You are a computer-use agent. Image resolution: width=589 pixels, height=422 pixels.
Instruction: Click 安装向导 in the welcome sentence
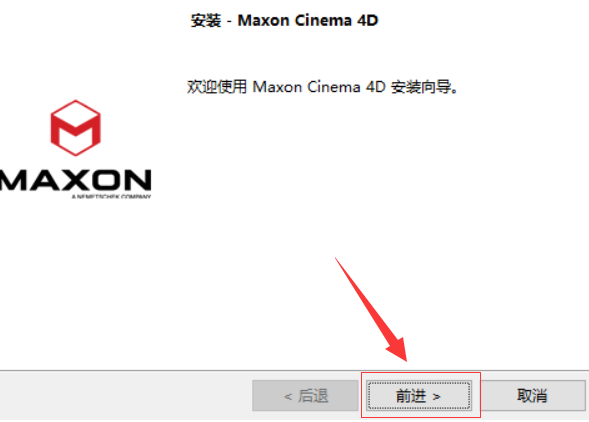point(421,87)
